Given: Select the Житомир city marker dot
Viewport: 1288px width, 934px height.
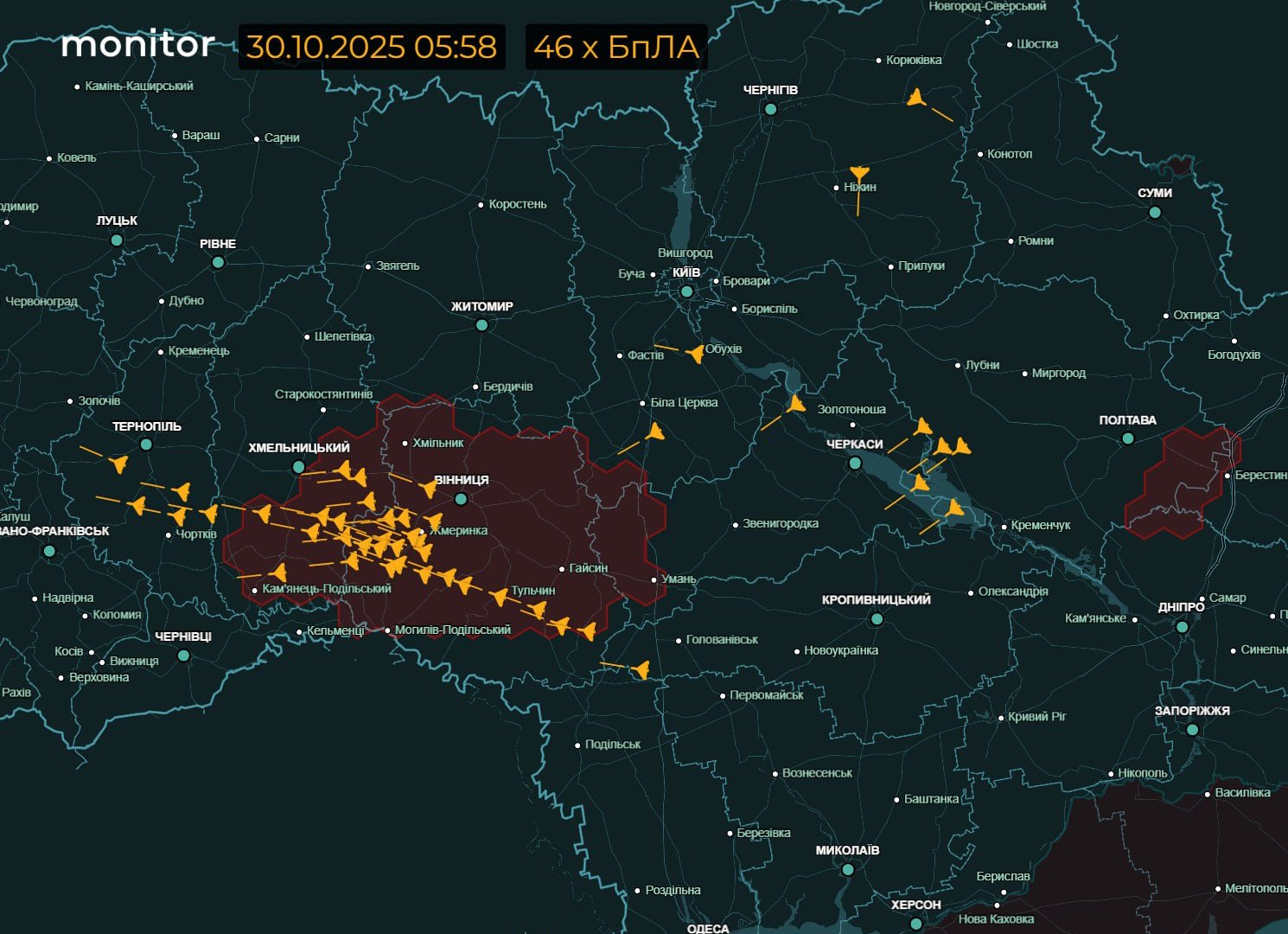Looking at the screenshot, I should point(481,325).
